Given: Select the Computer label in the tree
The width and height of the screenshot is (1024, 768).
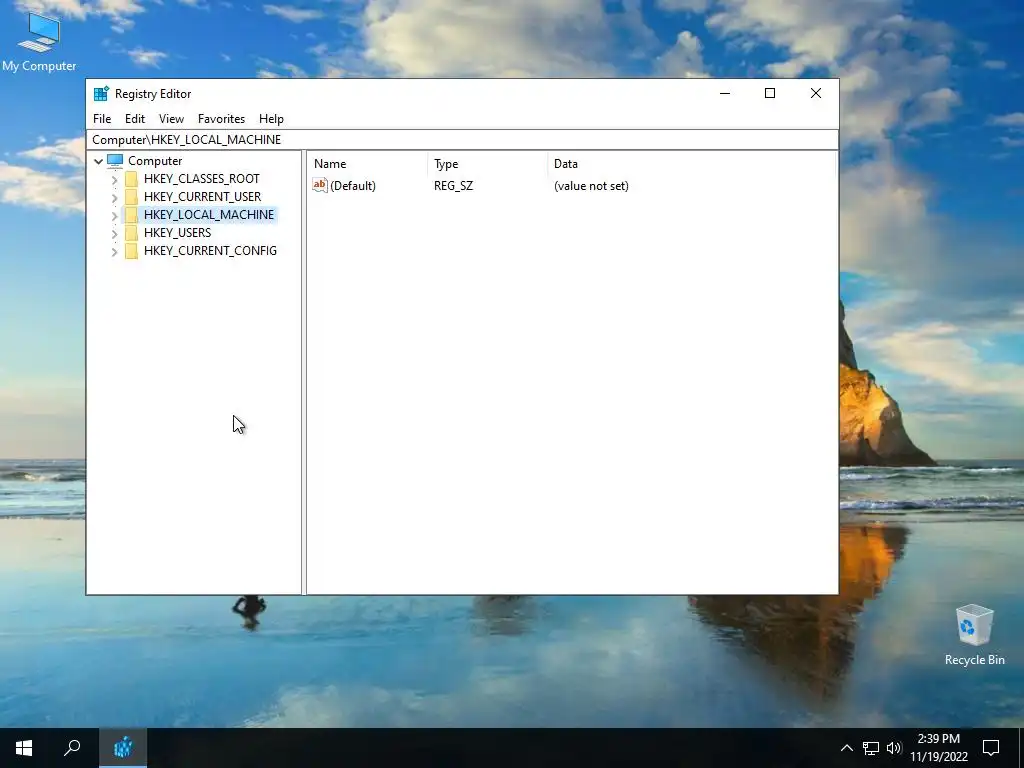Looking at the screenshot, I should (x=155, y=161).
